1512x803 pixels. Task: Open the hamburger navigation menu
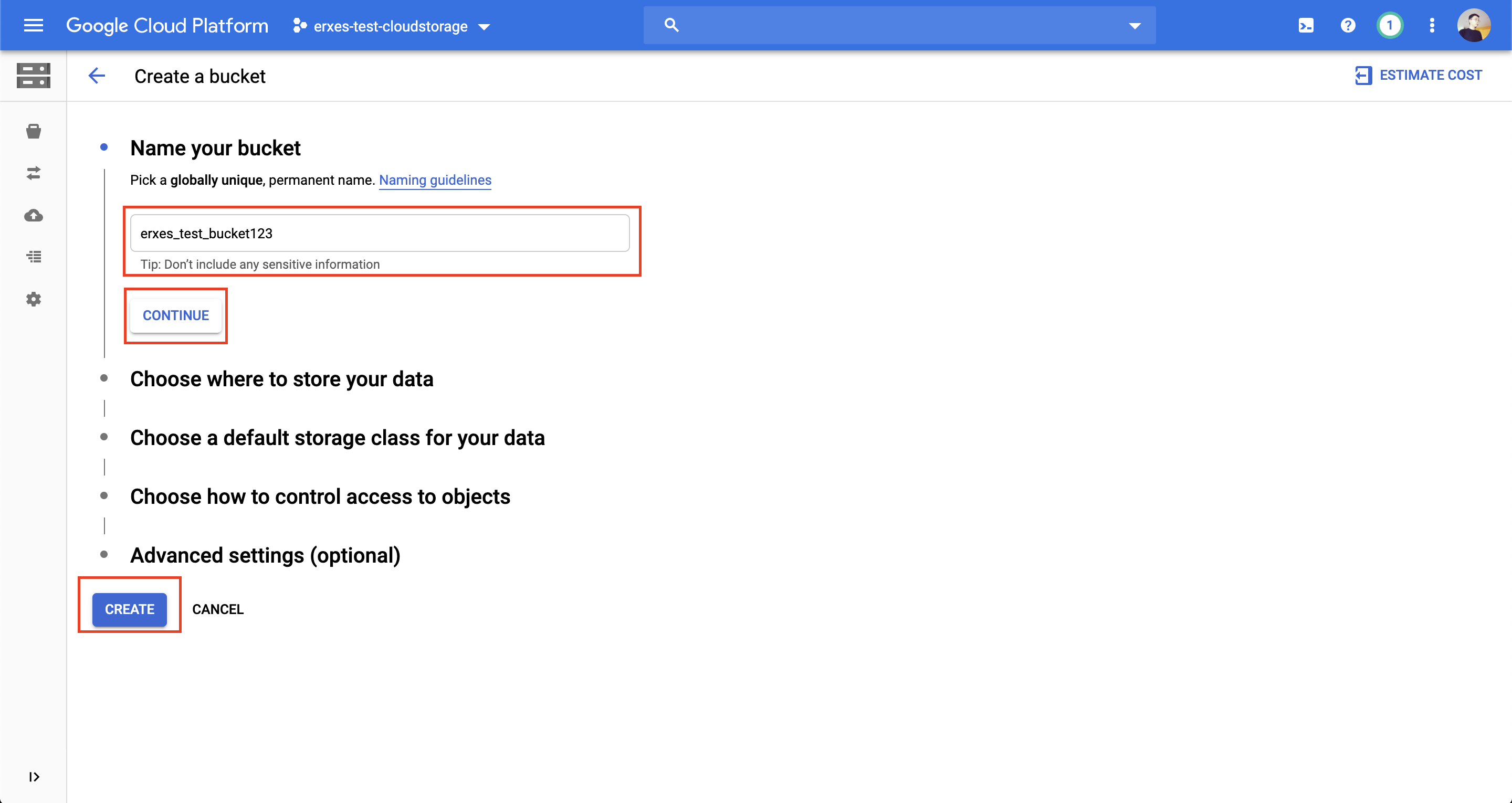pyautogui.click(x=34, y=25)
